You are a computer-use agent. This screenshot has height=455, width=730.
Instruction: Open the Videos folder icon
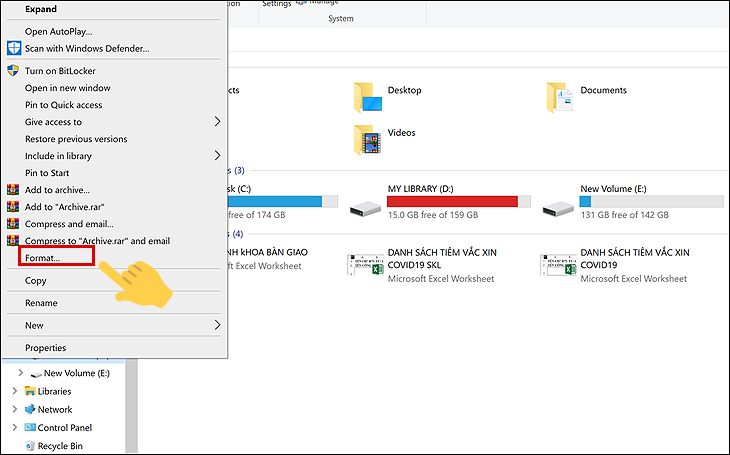tap(368, 140)
